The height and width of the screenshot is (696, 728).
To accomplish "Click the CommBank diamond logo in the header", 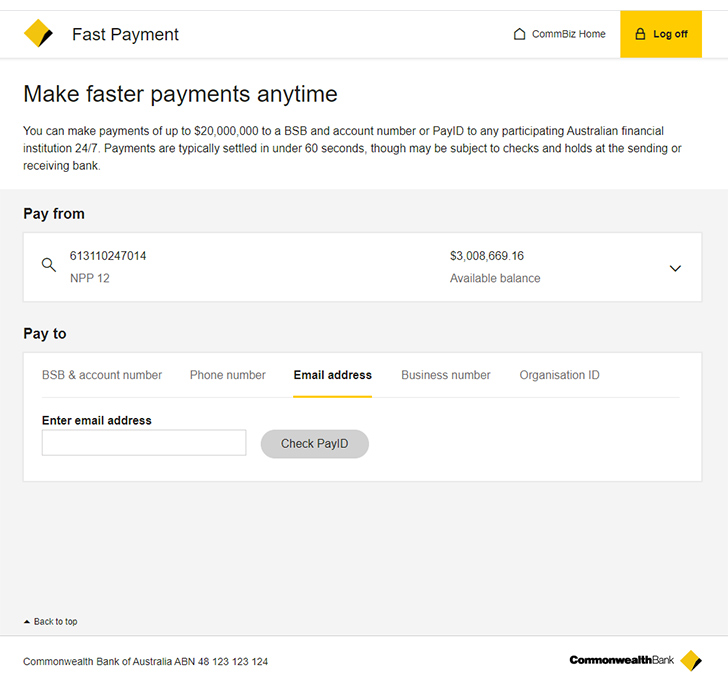I will (38, 34).
